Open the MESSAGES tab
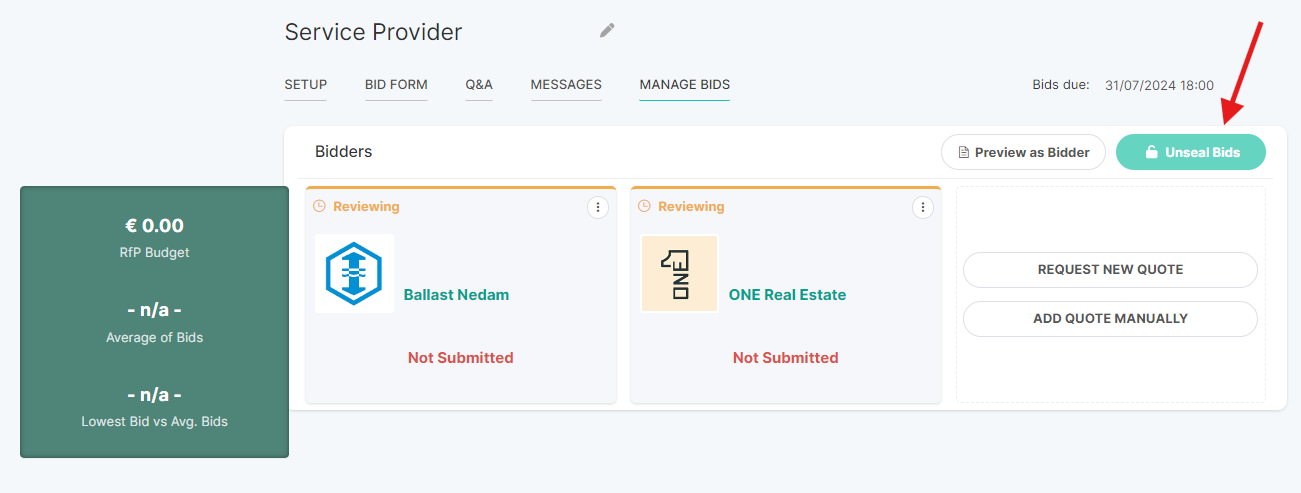Image resolution: width=1301 pixels, height=493 pixels. [566, 85]
